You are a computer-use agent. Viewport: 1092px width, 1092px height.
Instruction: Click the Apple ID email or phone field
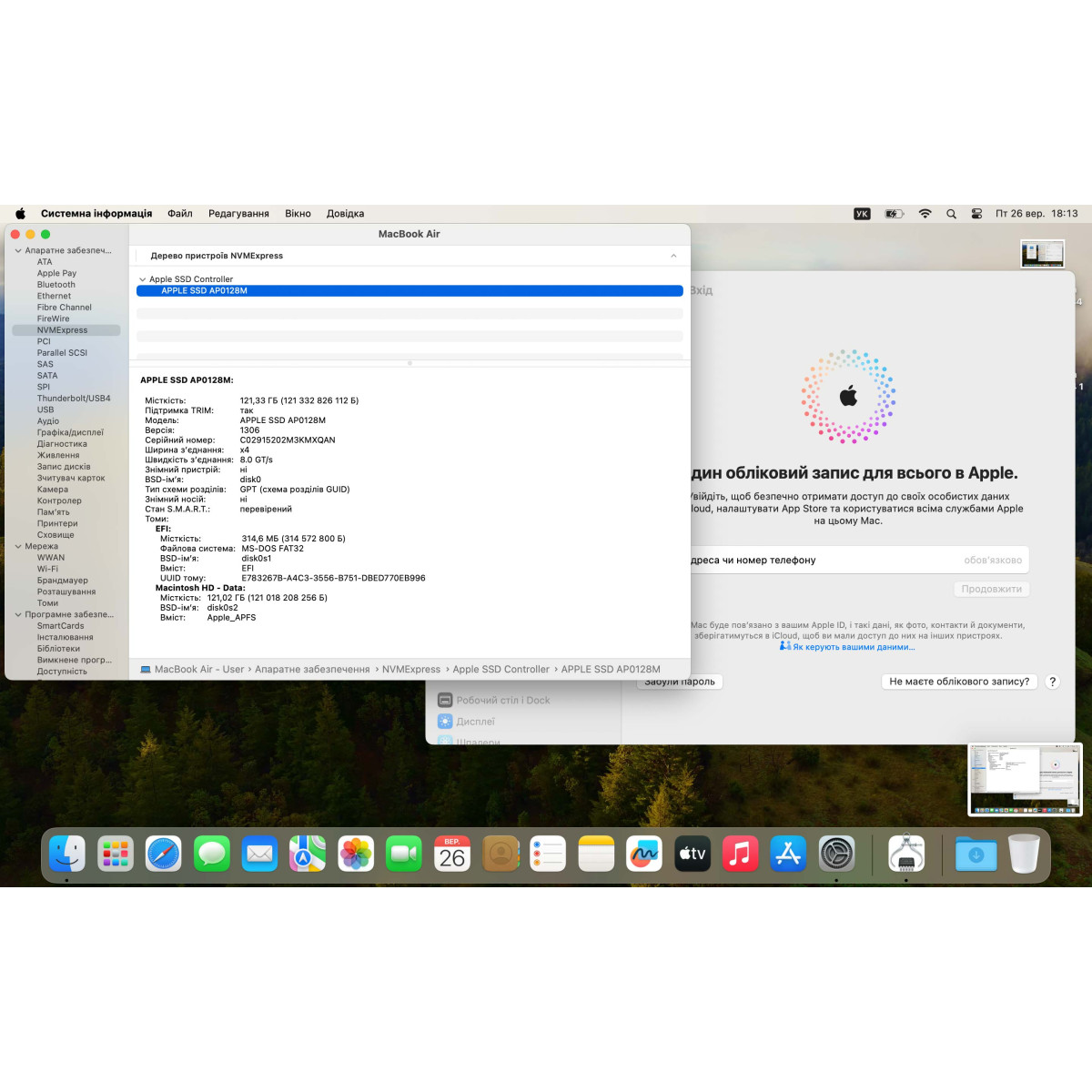tap(859, 561)
